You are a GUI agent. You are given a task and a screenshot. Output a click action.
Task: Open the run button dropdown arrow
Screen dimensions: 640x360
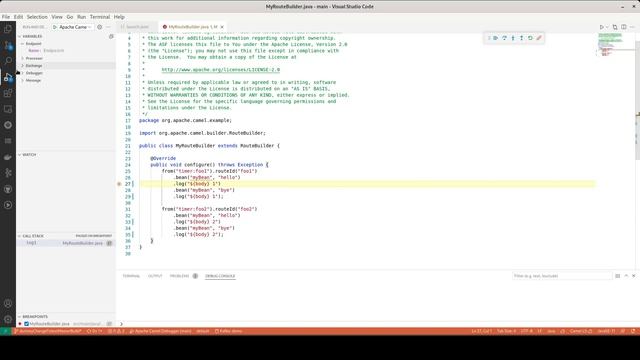coord(607,27)
